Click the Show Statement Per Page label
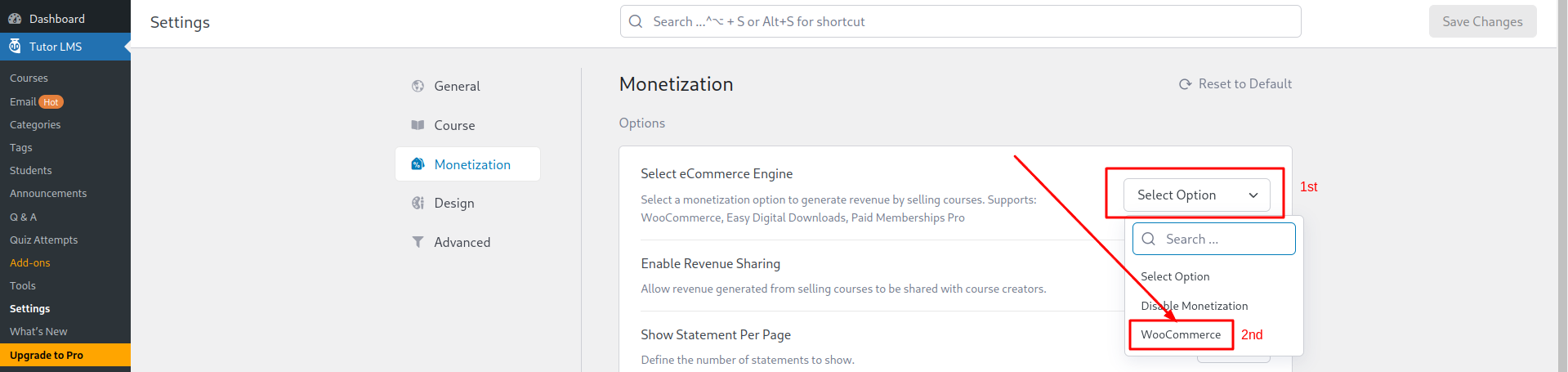 [716, 334]
